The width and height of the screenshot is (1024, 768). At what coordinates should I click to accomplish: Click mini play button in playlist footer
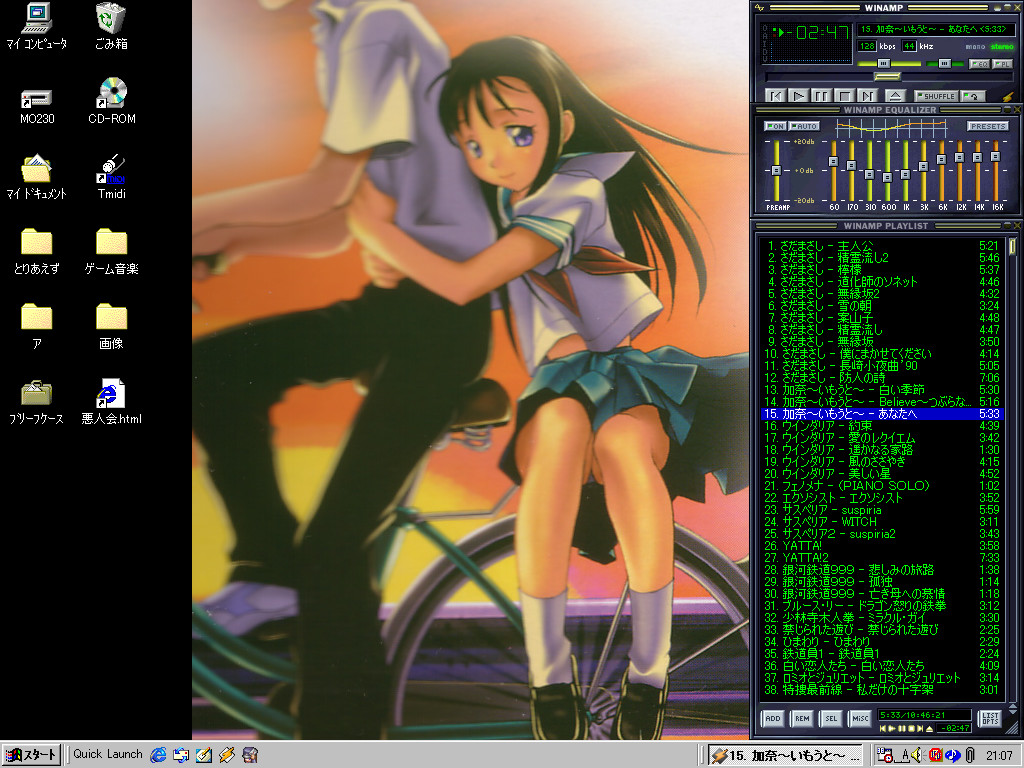click(x=892, y=728)
